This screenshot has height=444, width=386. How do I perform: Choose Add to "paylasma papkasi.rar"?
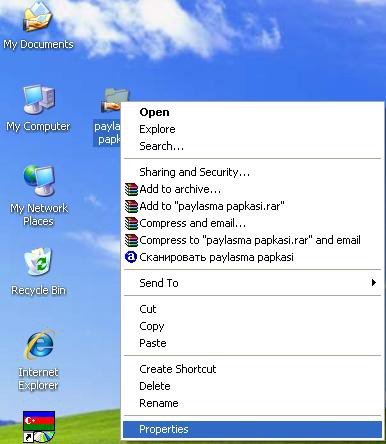pos(252,206)
